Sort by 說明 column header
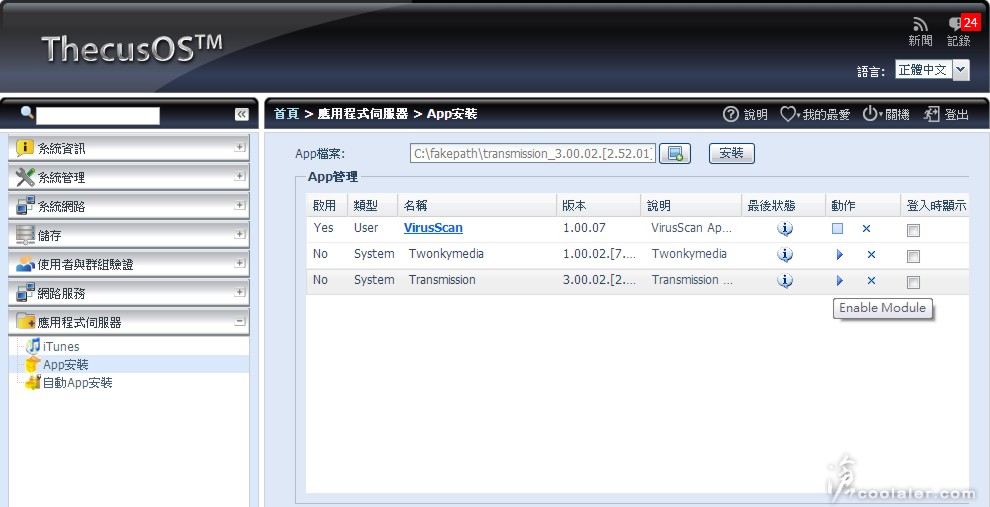This screenshot has height=507, width=990. click(691, 205)
